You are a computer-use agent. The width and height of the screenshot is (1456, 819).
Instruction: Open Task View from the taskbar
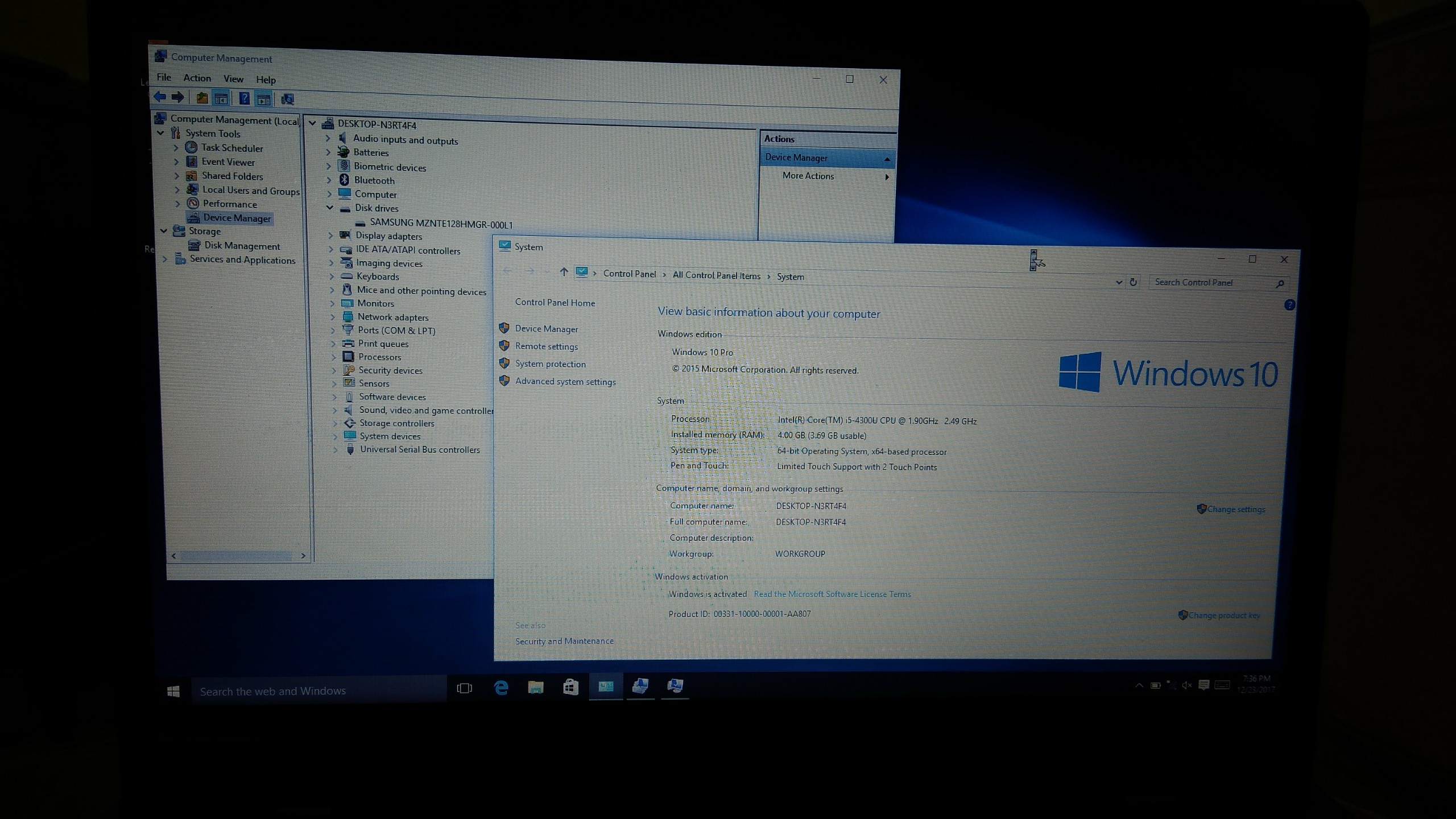[464, 689]
